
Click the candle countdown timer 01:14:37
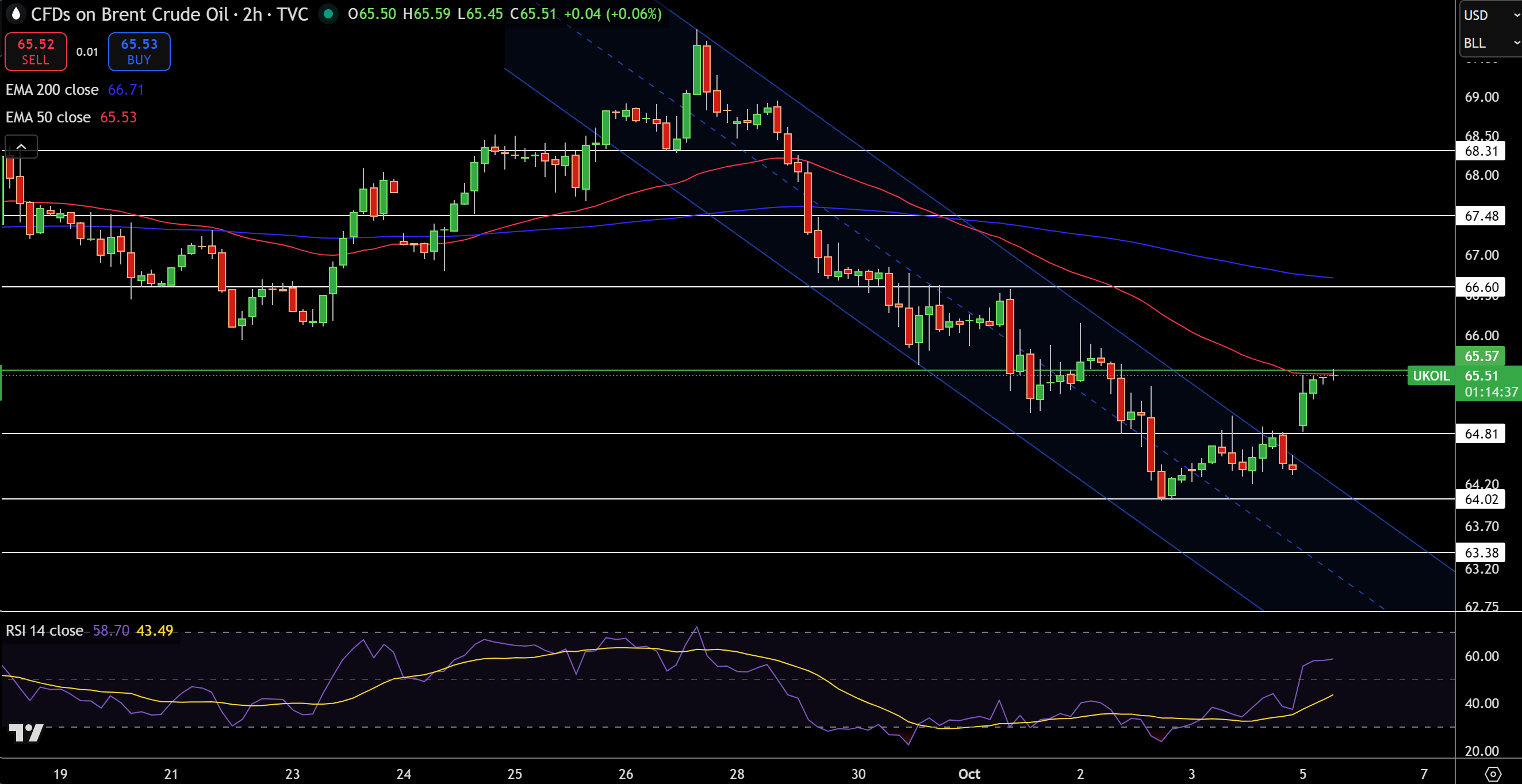(x=1491, y=391)
